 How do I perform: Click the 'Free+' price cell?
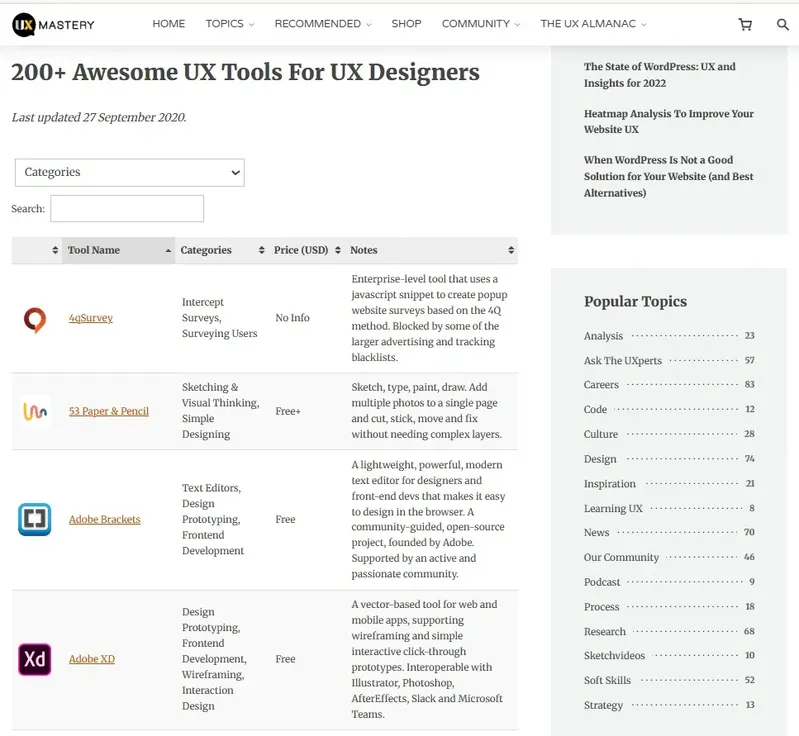[288, 411]
